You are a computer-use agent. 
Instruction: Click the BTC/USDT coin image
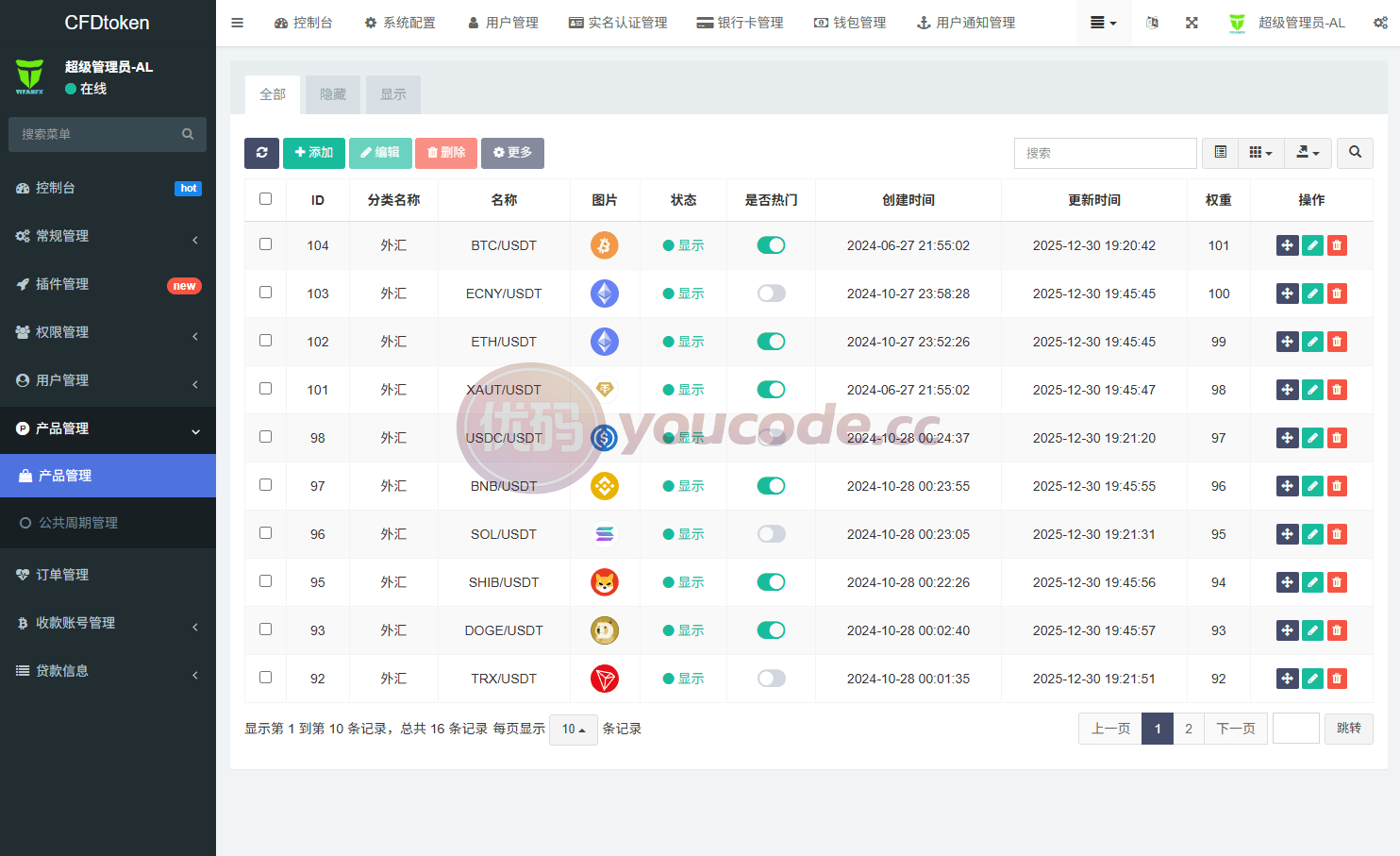coord(605,245)
